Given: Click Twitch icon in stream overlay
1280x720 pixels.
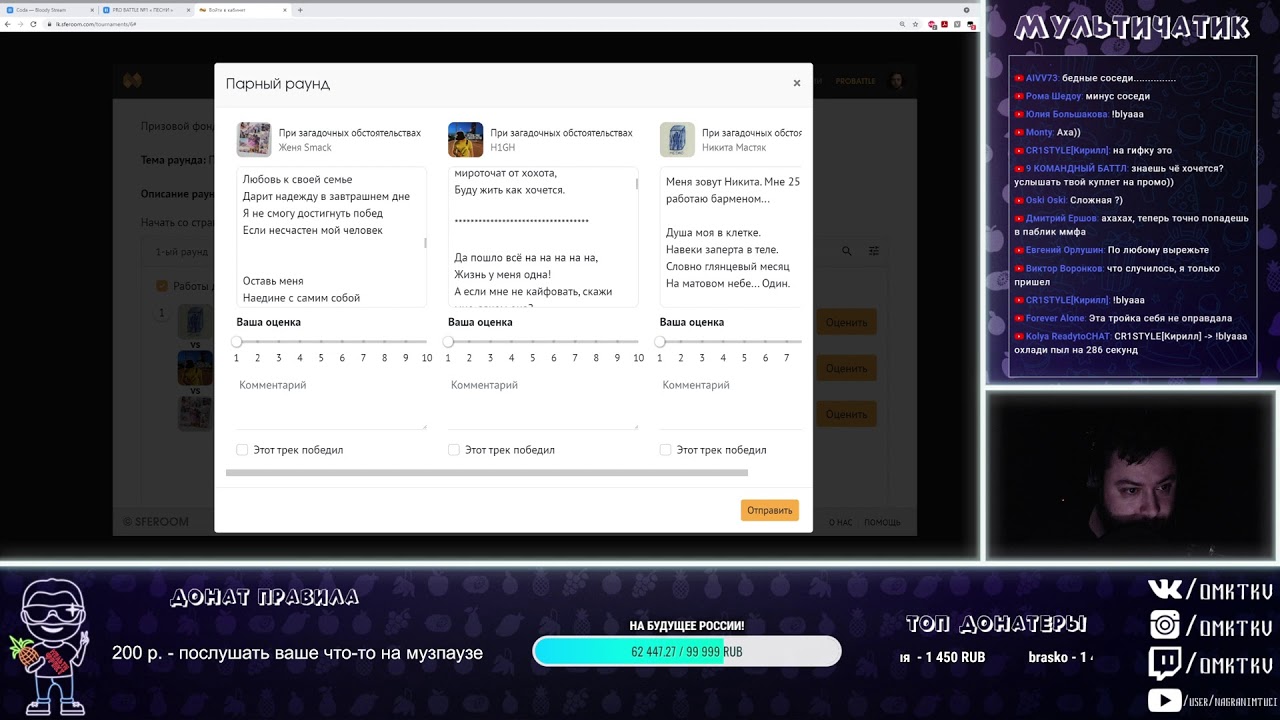Looking at the screenshot, I should (1165, 664).
